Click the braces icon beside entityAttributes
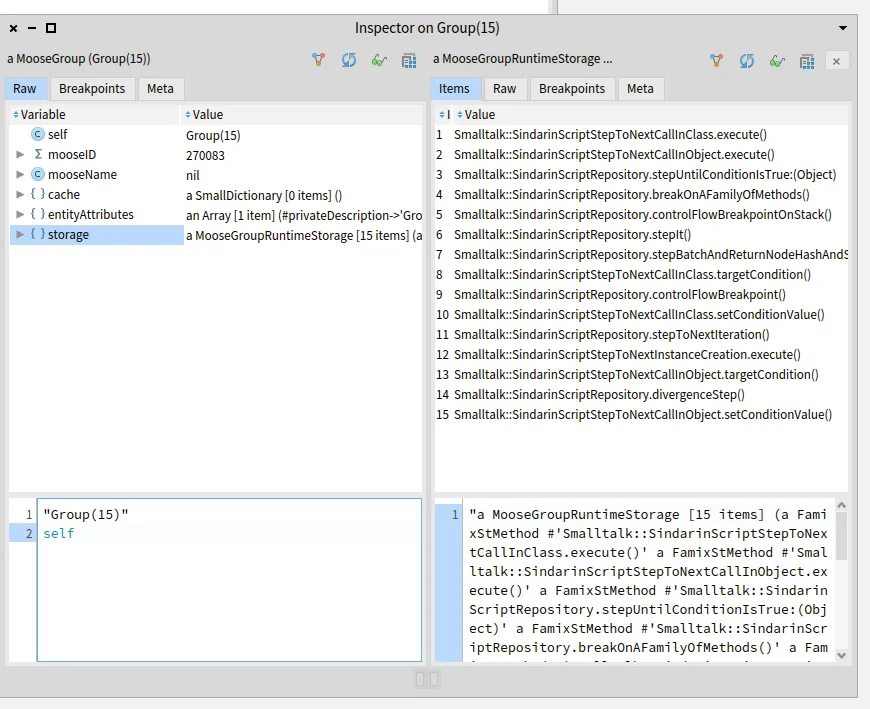 click(37, 214)
